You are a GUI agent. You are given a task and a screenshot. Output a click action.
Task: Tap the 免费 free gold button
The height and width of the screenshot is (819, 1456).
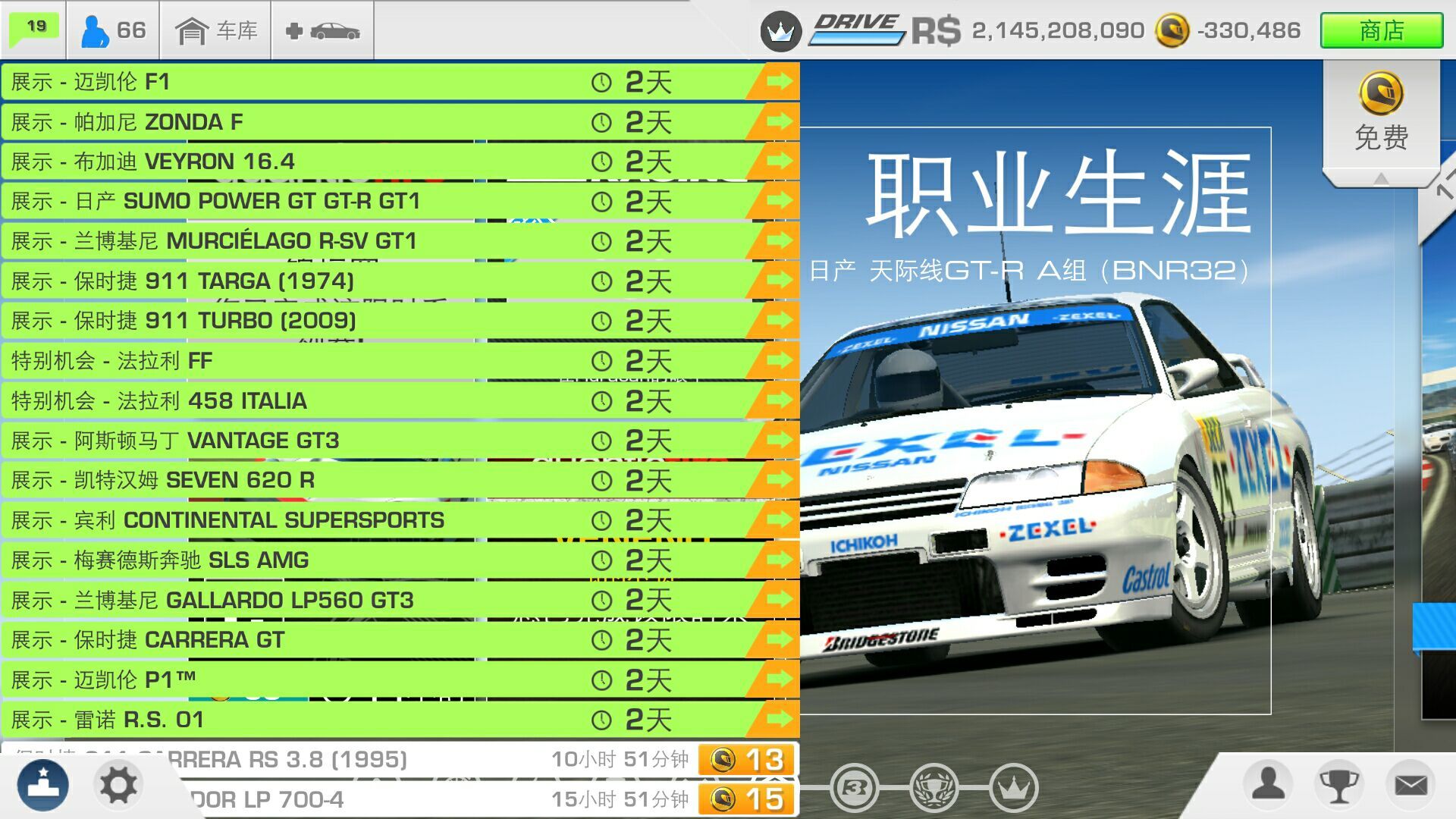pos(1381,114)
